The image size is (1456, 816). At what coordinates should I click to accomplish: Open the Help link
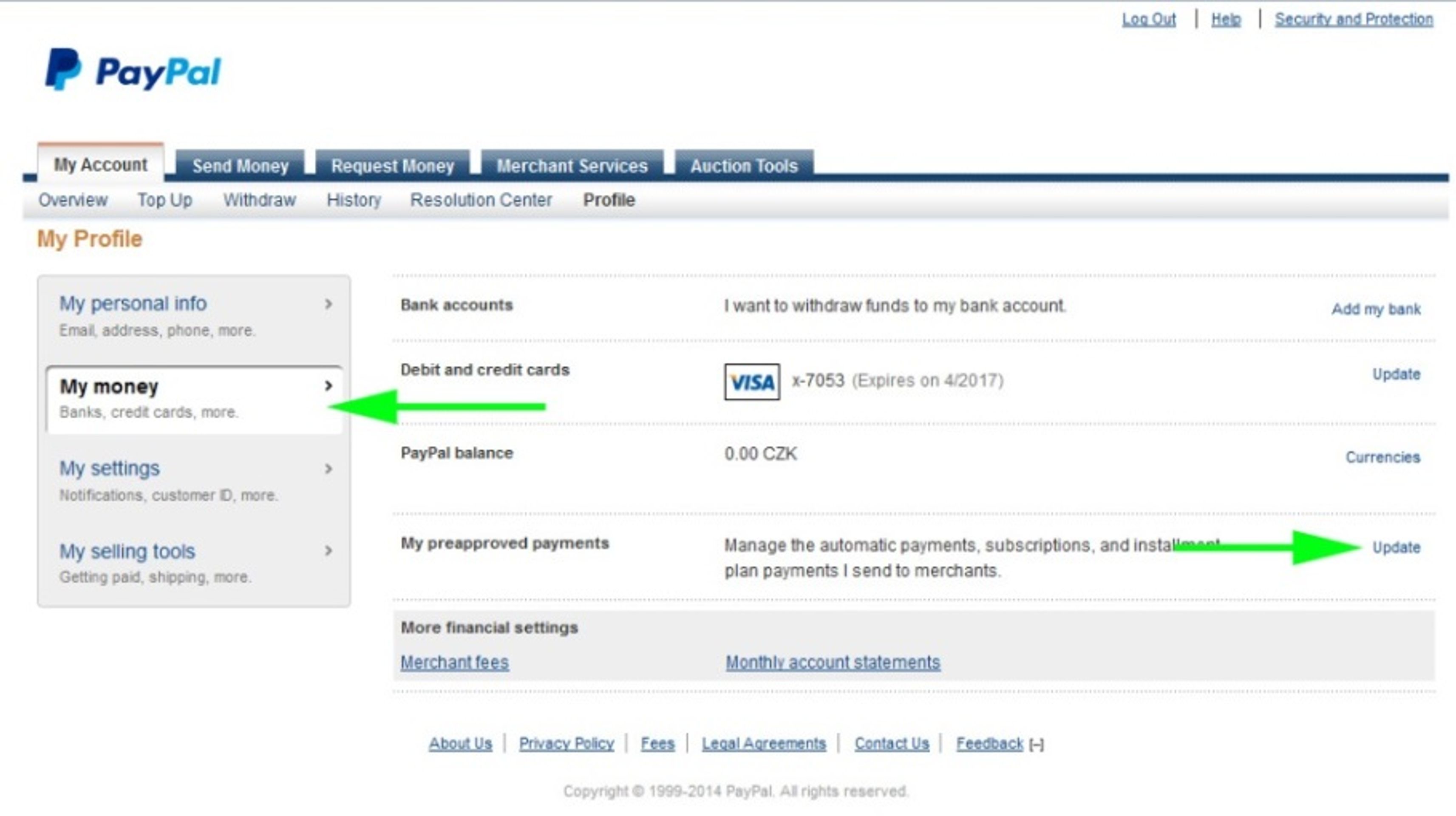[x=1226, y=19]
